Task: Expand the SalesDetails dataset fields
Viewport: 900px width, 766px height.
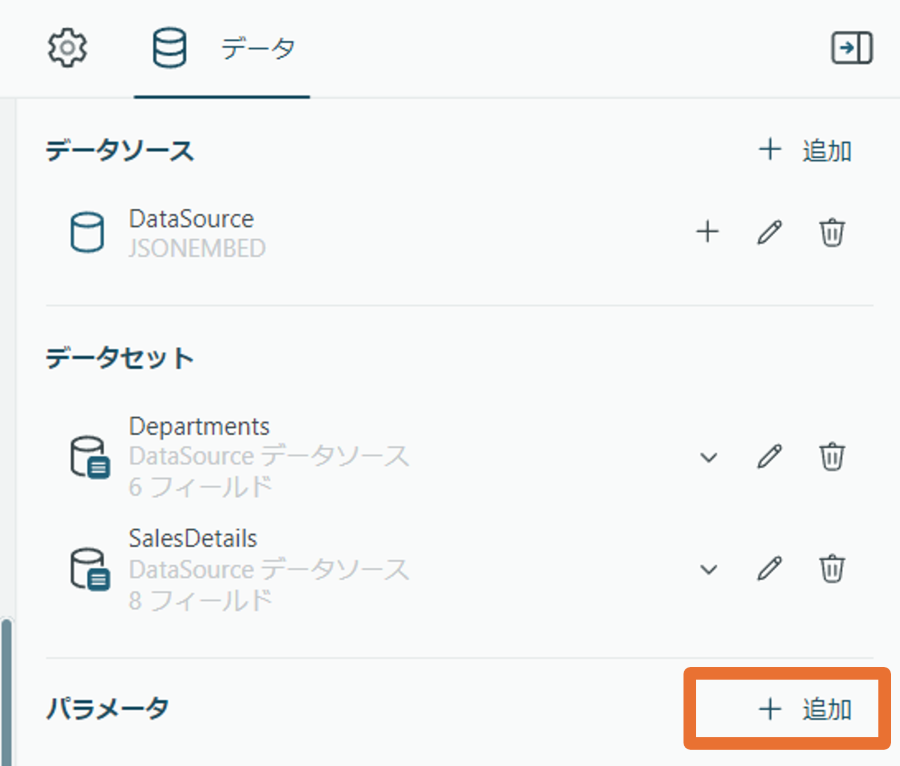Action: pyautogui.click(x=709, y=569)
